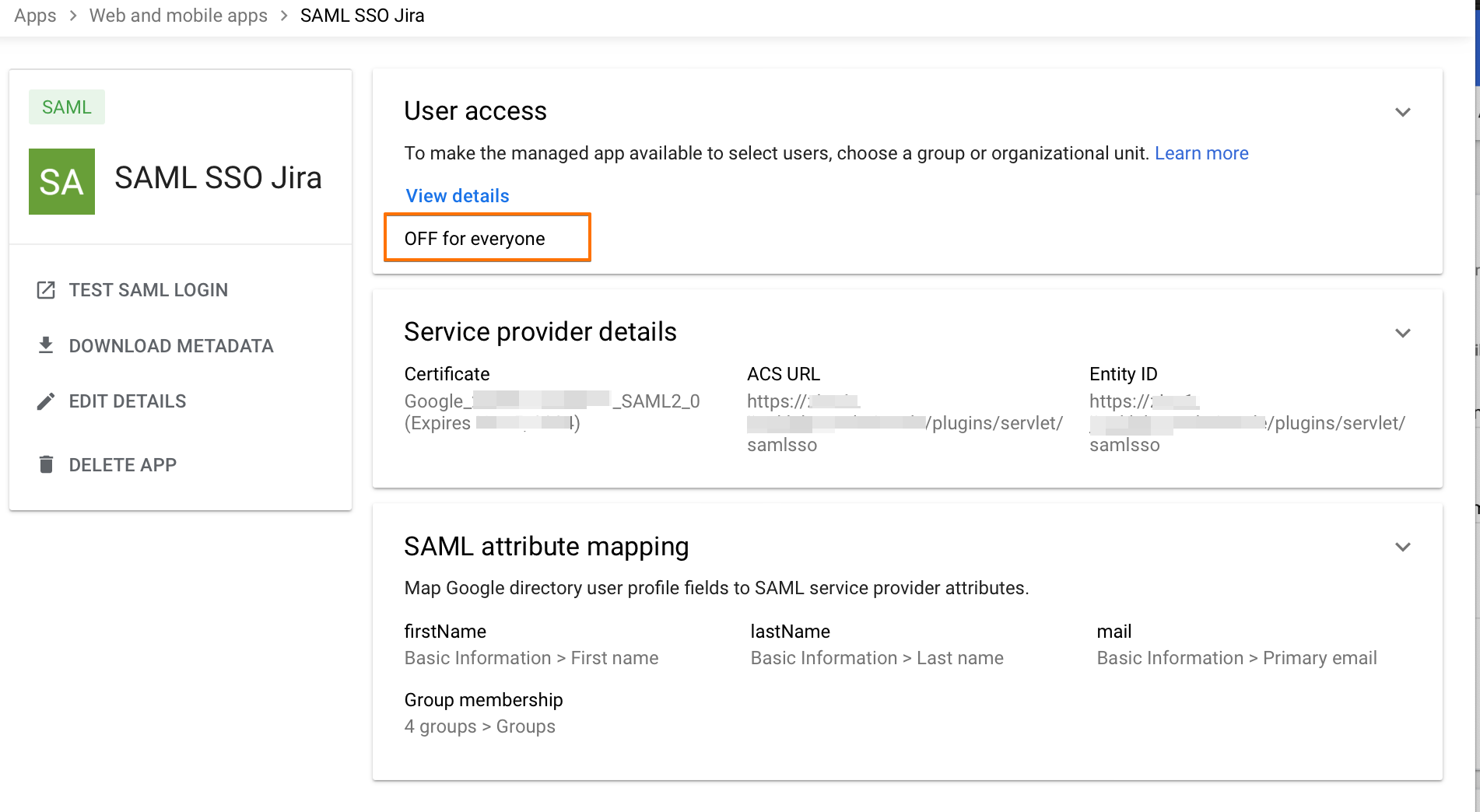Click the SAML SSO Jira app title
Viewport: 1480px width, 812px height.
pos(218,178)
